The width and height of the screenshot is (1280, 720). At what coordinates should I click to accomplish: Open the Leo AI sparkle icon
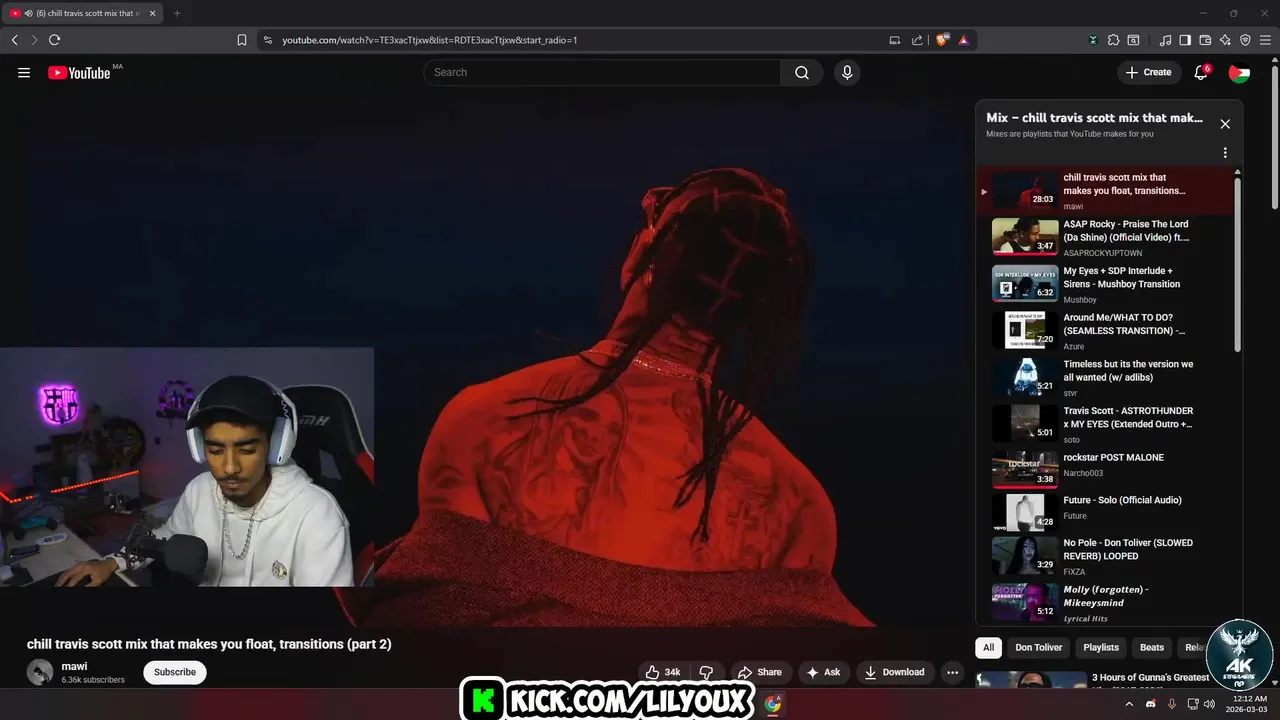coord(1225,40)
